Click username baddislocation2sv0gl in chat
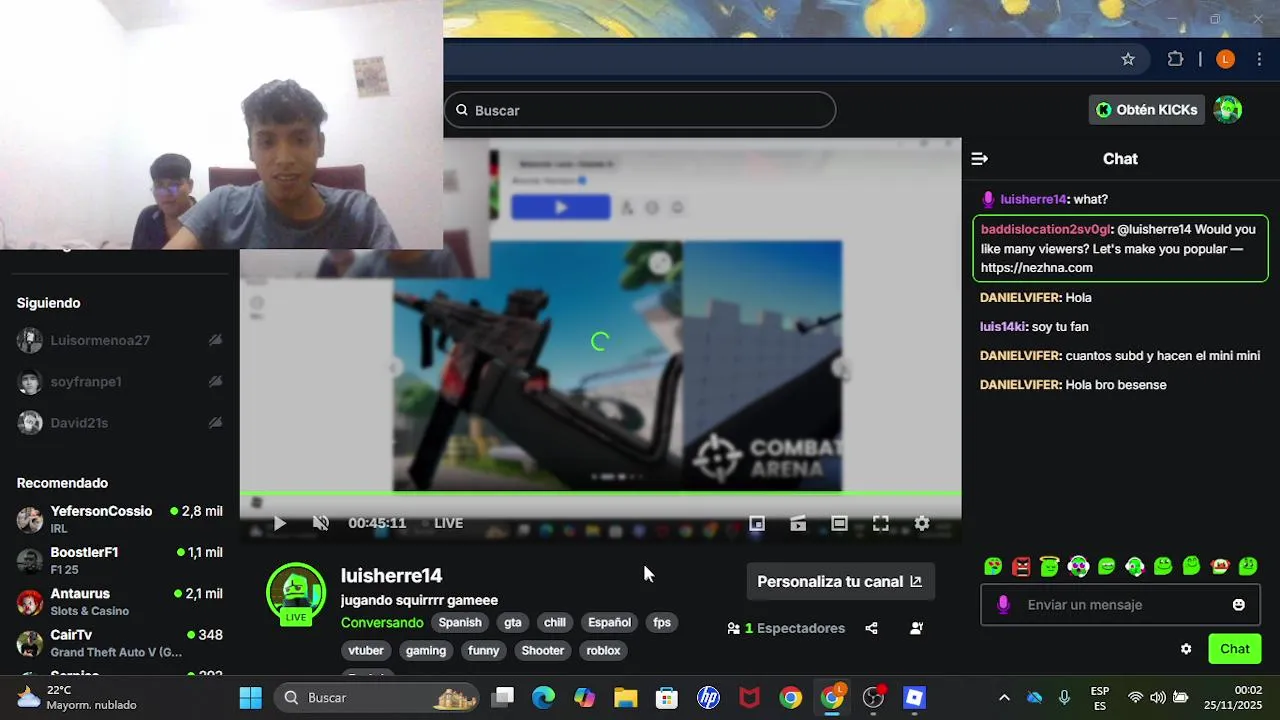Image resolution: width=1280 pixels, height=720 pixels. click(1045, 229)
